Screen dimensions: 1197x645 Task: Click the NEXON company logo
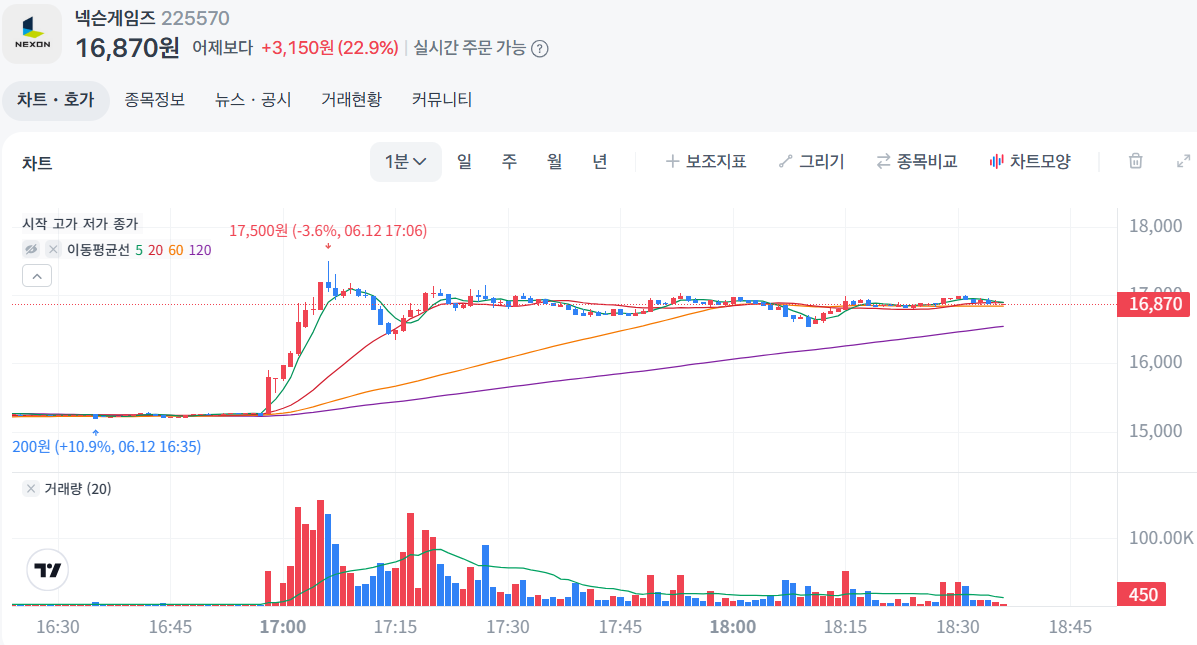coord(33,33)
